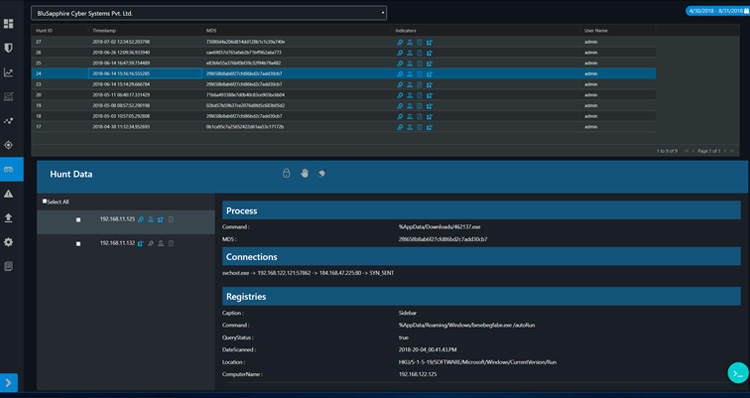Click the file indicator icon in Hunt 19 row
The width and height of the screenshot is (750, 398).
tap(419, 106)
